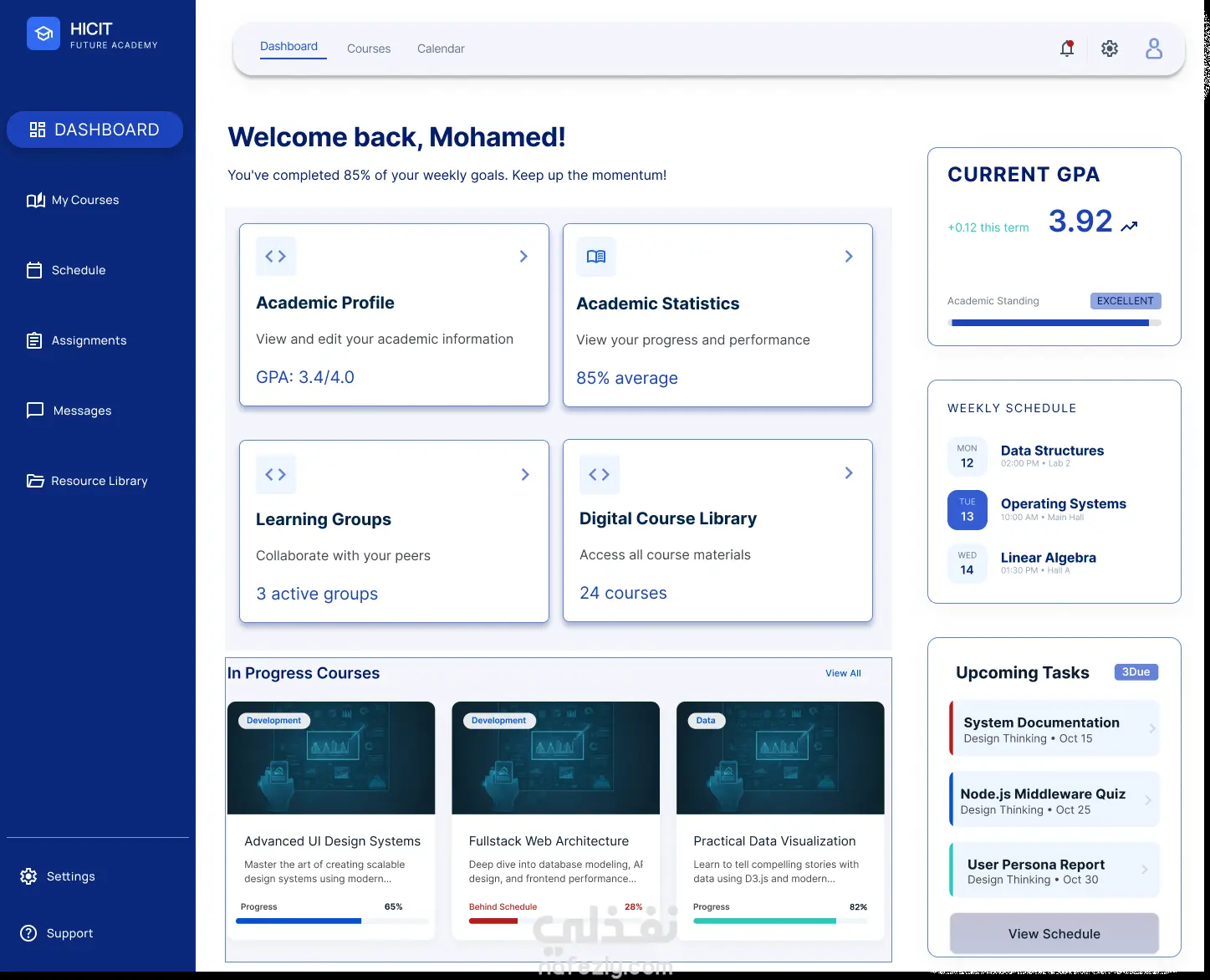Click the Dashboard grid icon in sidebar

tap(37, 130)
